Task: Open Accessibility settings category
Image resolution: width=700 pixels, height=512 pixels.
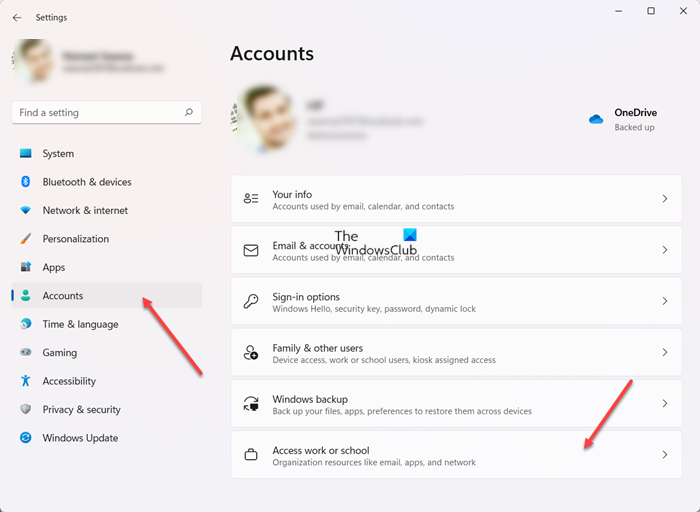Action: pos(107,381)
